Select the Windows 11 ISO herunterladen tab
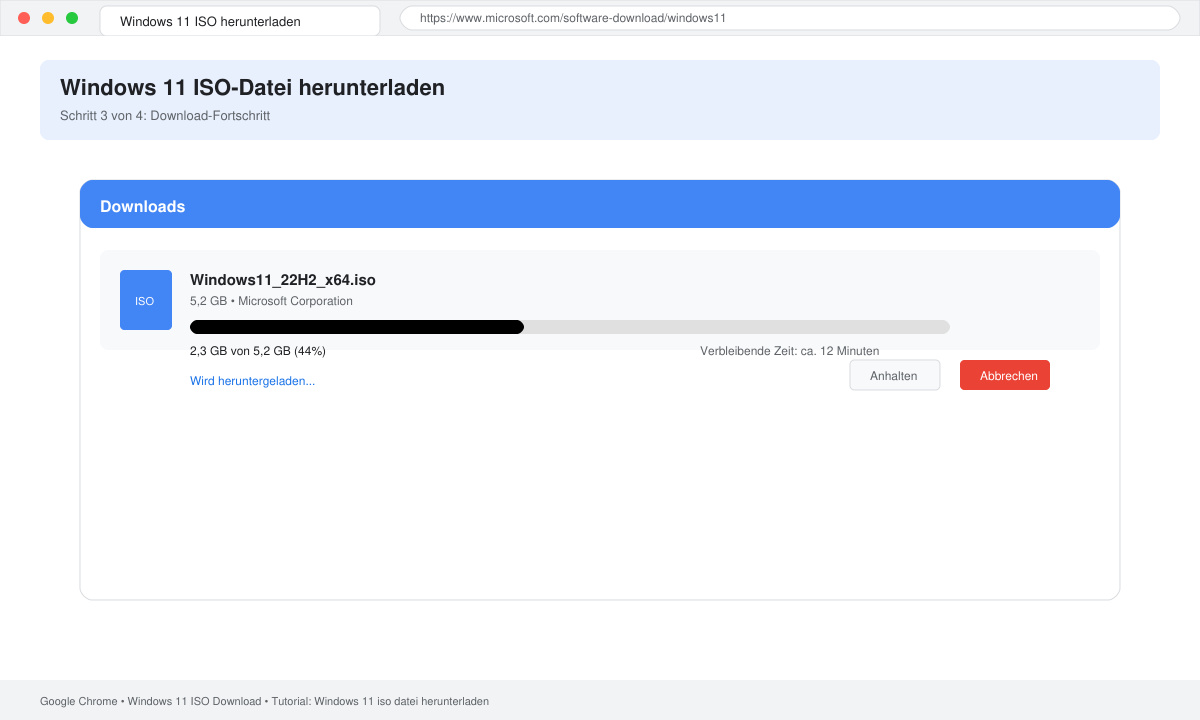The image size is (1200, 720). click(240, 21)
